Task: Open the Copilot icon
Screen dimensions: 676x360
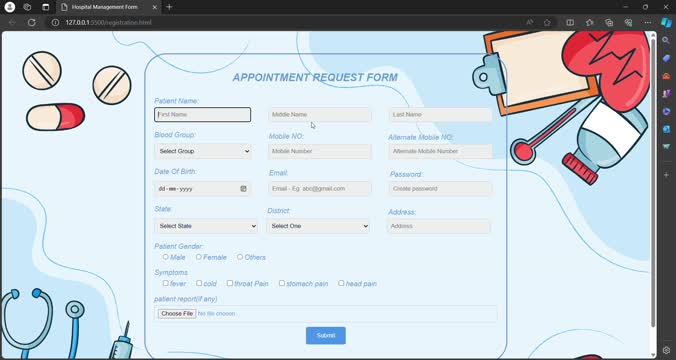Action: click(667, 22)
